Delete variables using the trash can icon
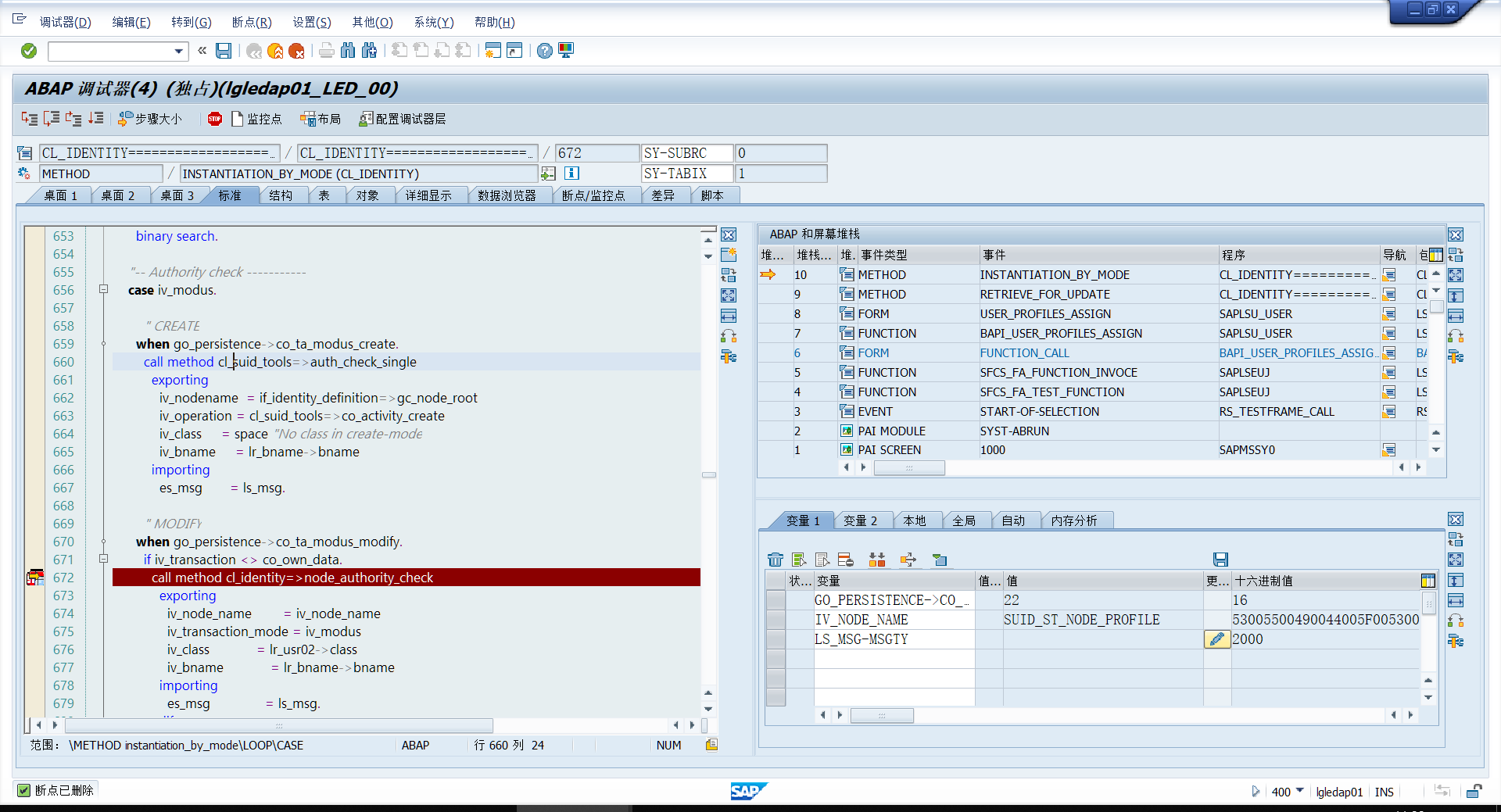 (776, 560)
